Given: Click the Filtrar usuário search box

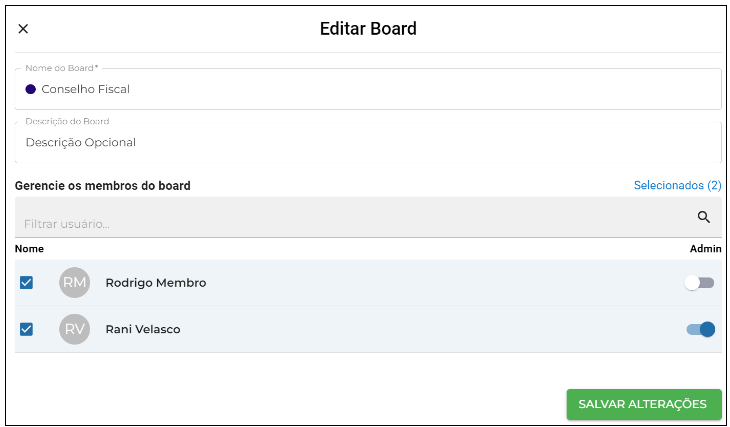Looking at the screenshot, I should [368, 217].
